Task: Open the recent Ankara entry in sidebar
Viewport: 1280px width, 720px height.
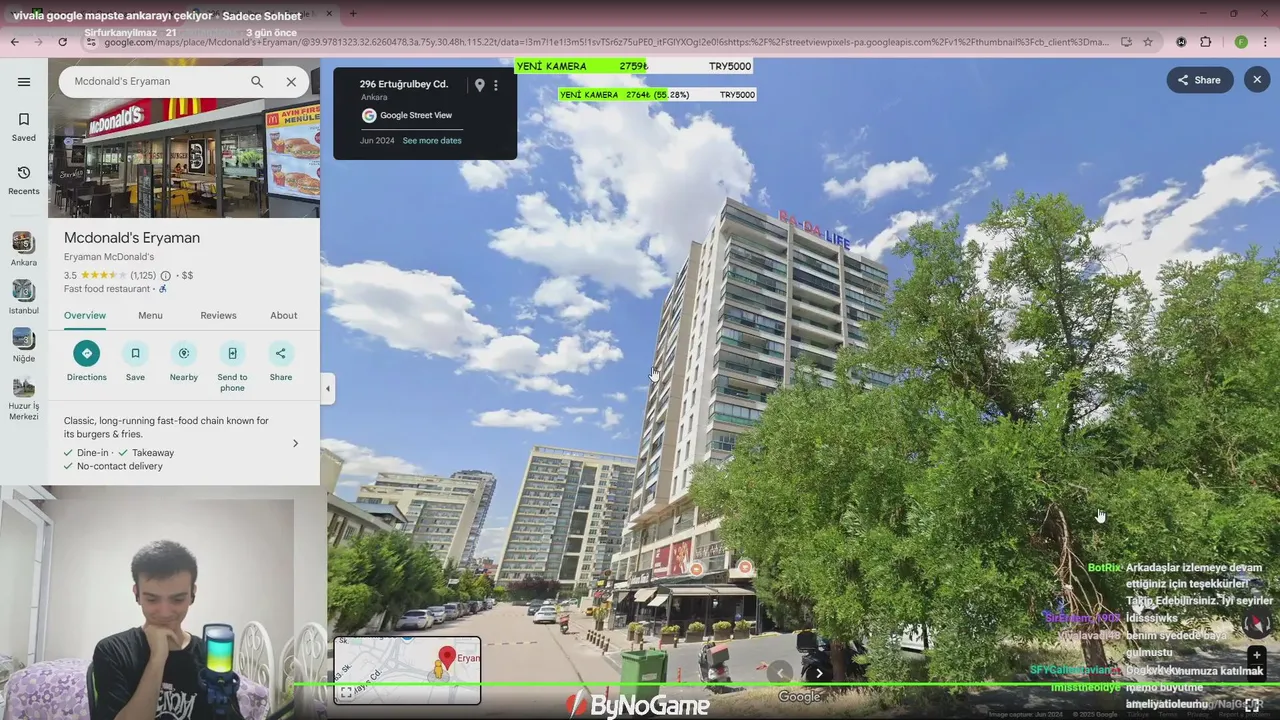Action: [x=24, y=250]
